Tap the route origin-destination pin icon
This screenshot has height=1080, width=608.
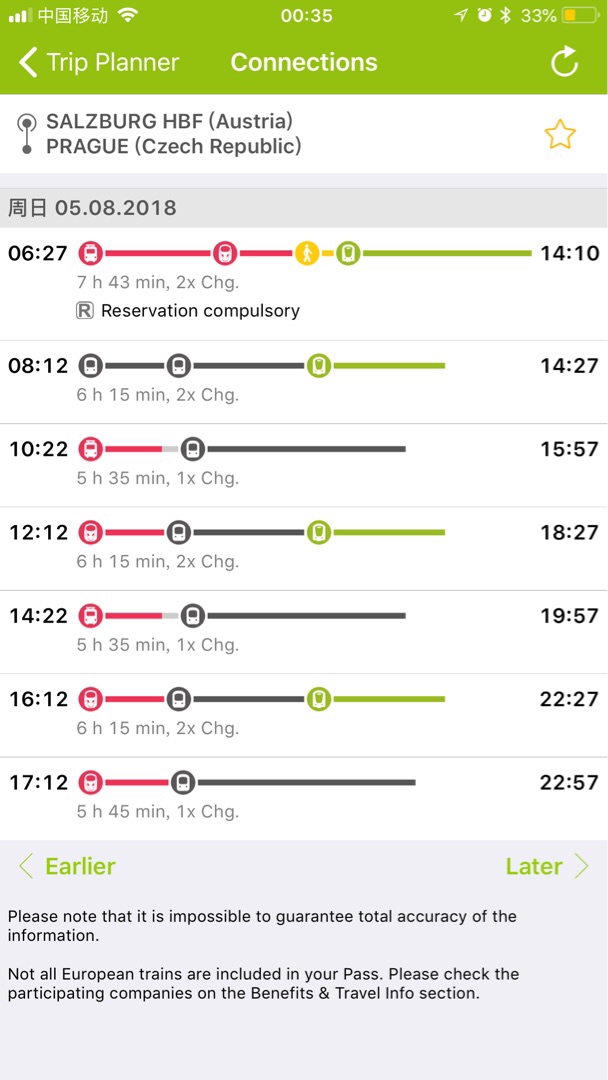click(26, 135)
